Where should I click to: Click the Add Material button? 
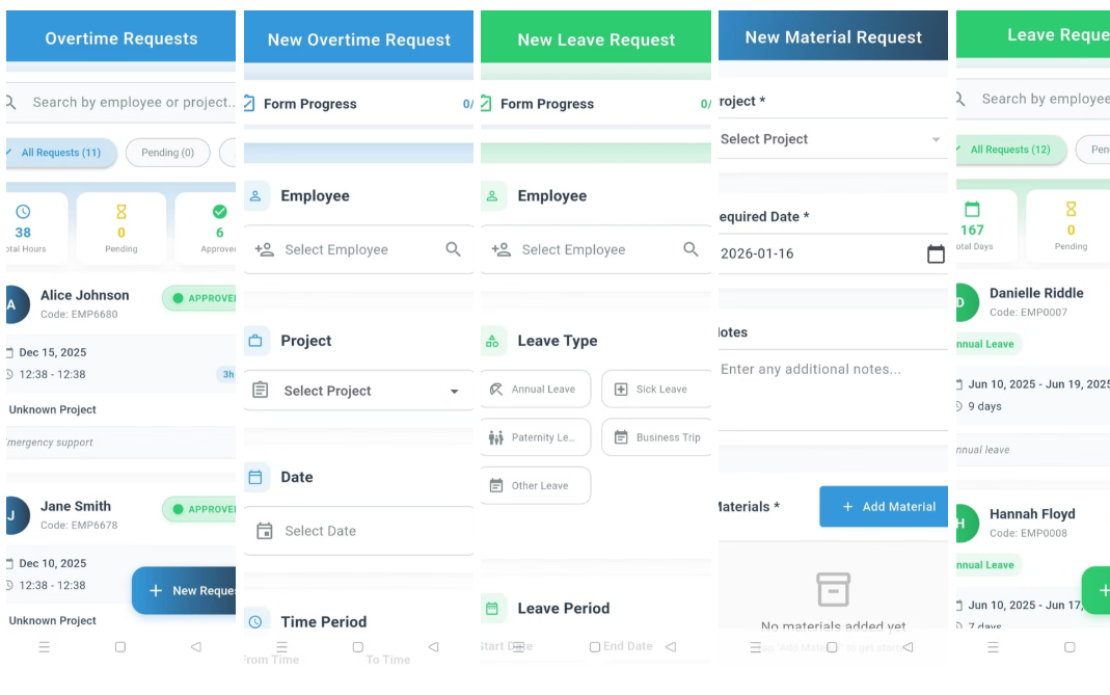click(x=883, y=506)
